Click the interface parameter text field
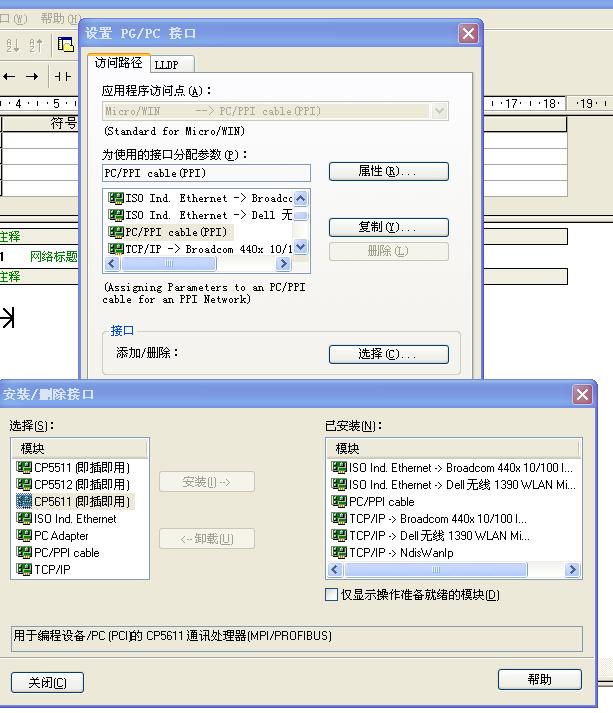 (x=206, y=173)
